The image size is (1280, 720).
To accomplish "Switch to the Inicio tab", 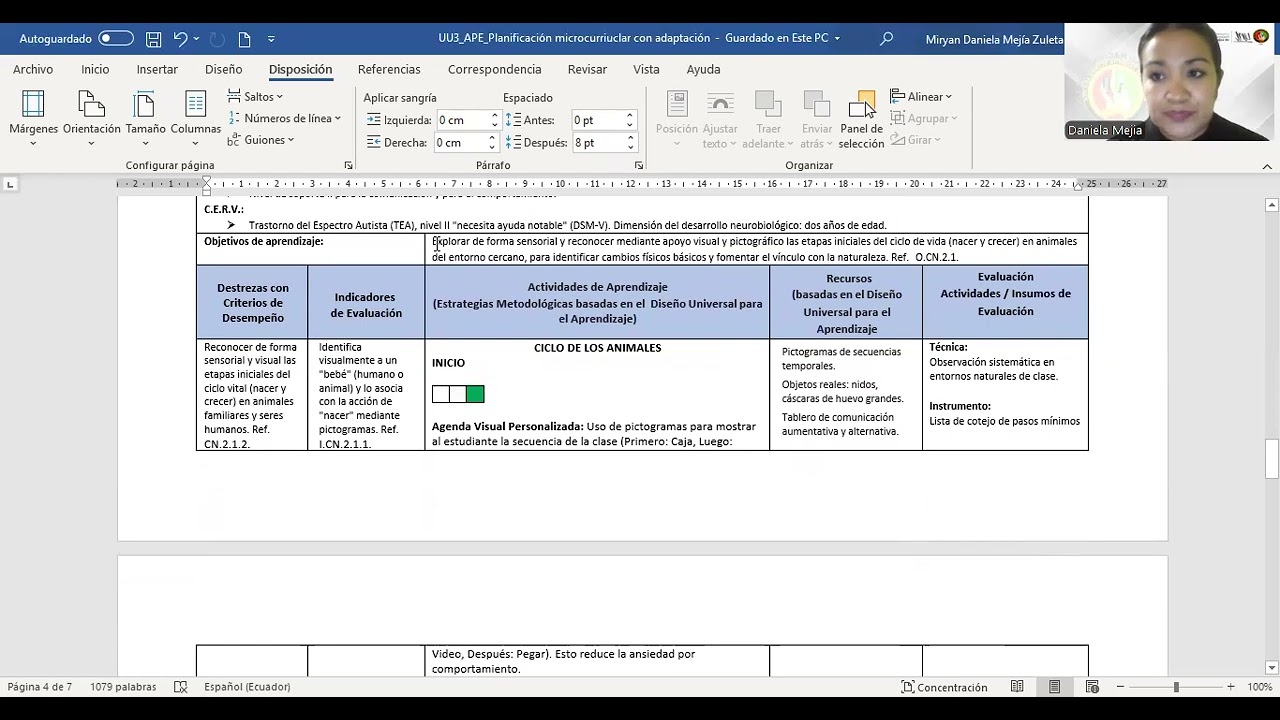I will click(x=95, y=69).
